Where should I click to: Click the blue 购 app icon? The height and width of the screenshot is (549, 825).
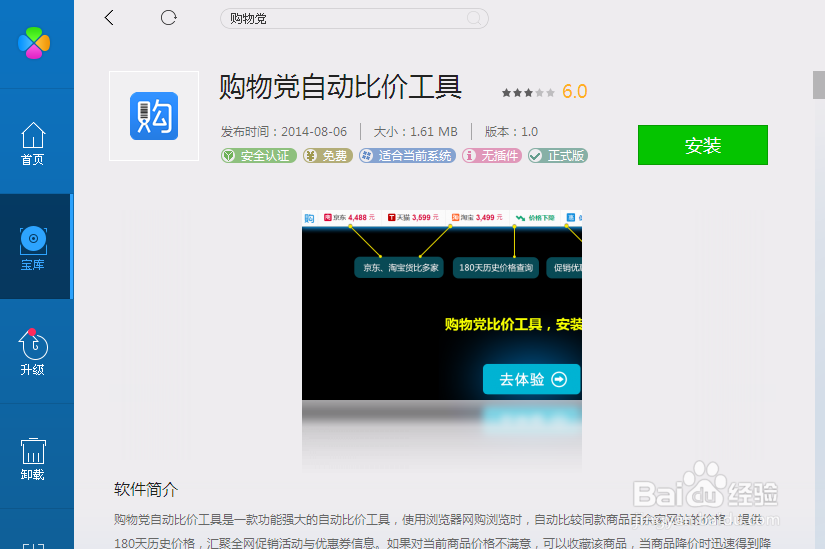[154, 116]
